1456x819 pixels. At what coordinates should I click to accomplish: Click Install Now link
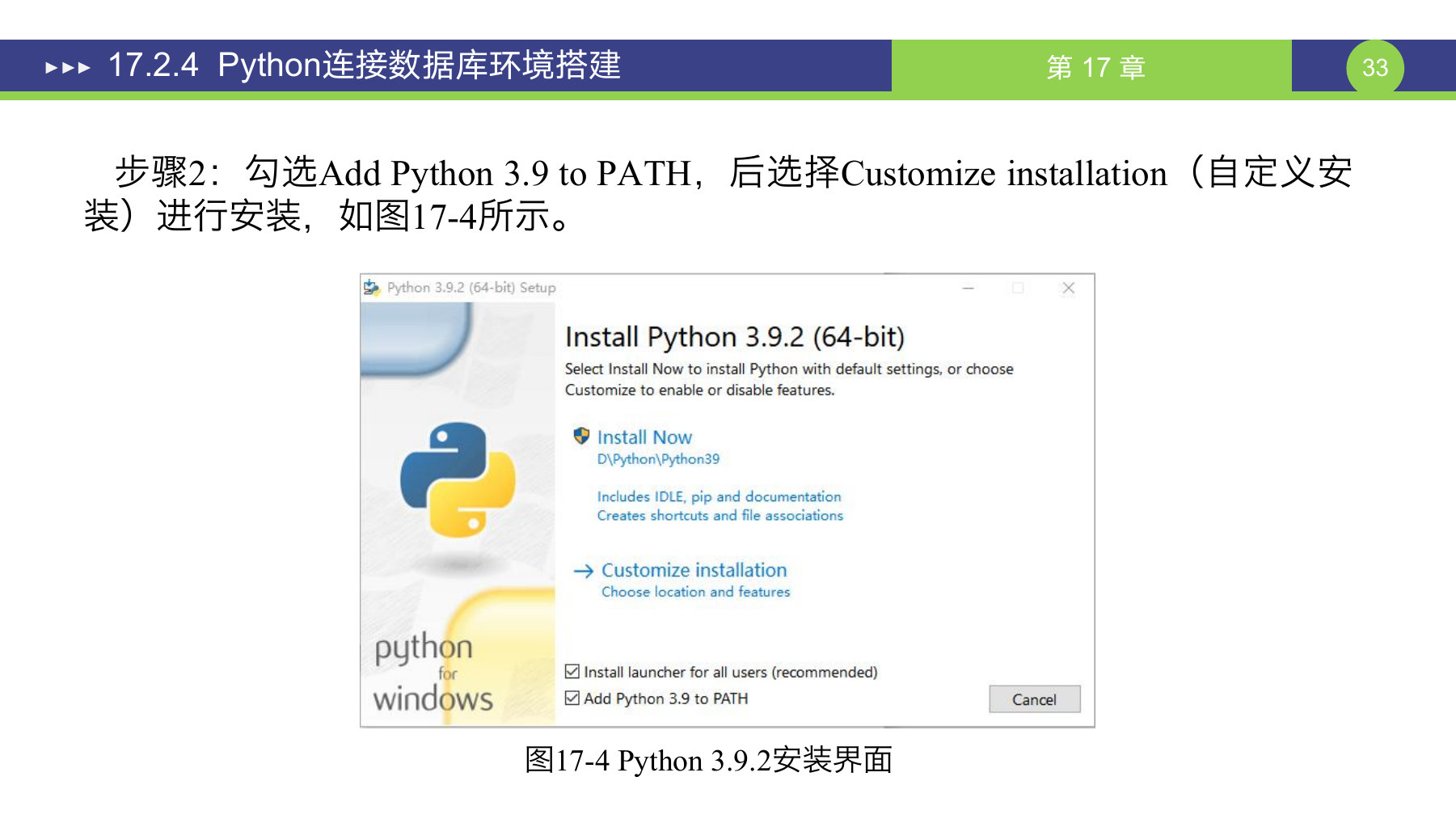(644, 437)
